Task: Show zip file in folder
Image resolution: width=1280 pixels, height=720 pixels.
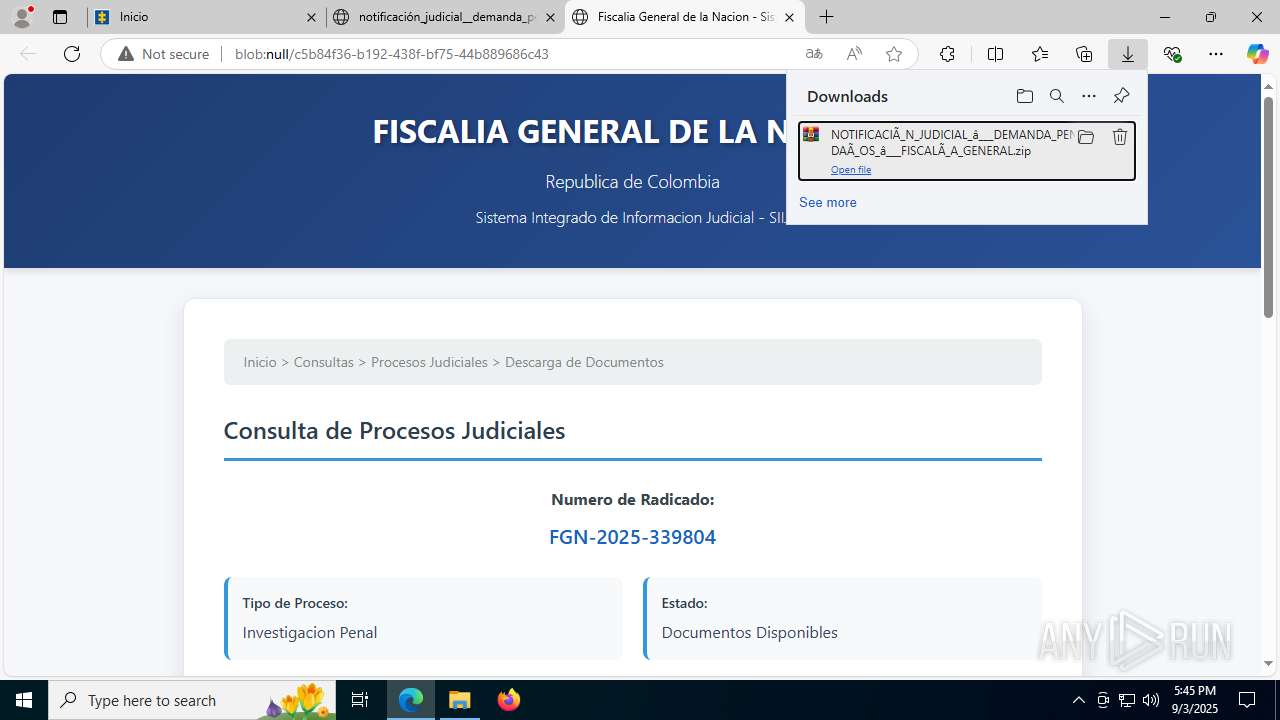Action: click(1086, 137)
